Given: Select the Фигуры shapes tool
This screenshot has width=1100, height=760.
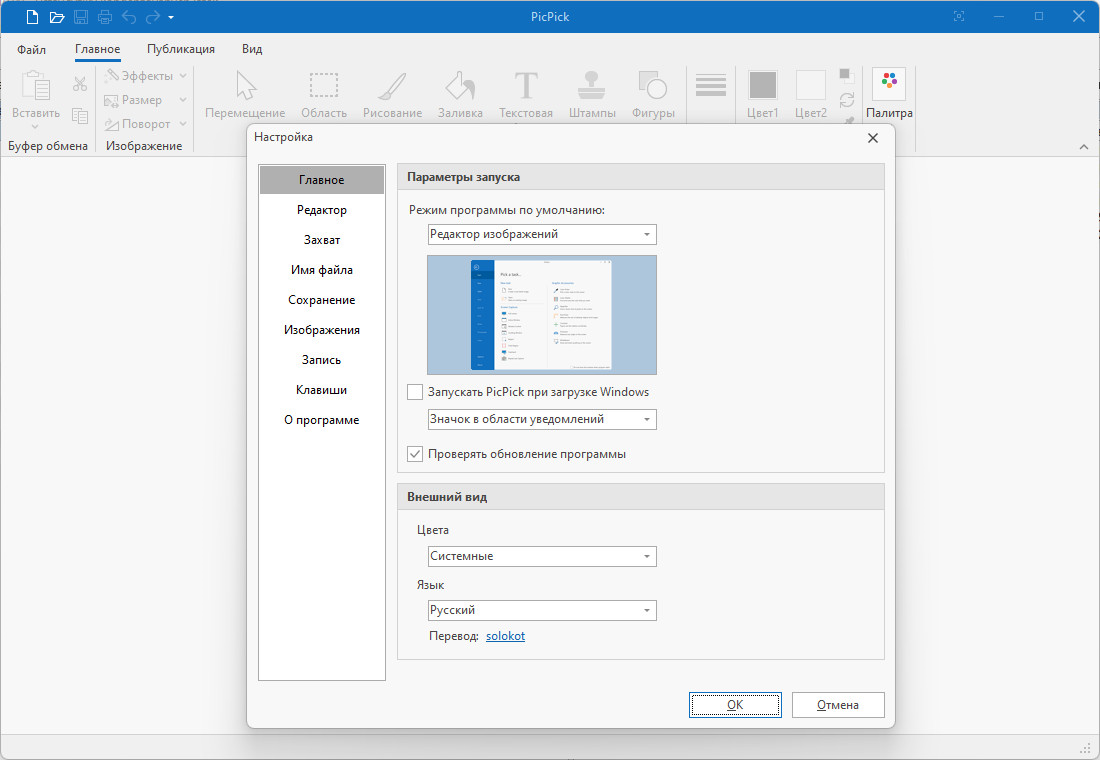Looking at the screenshot, I should (653, 93).
